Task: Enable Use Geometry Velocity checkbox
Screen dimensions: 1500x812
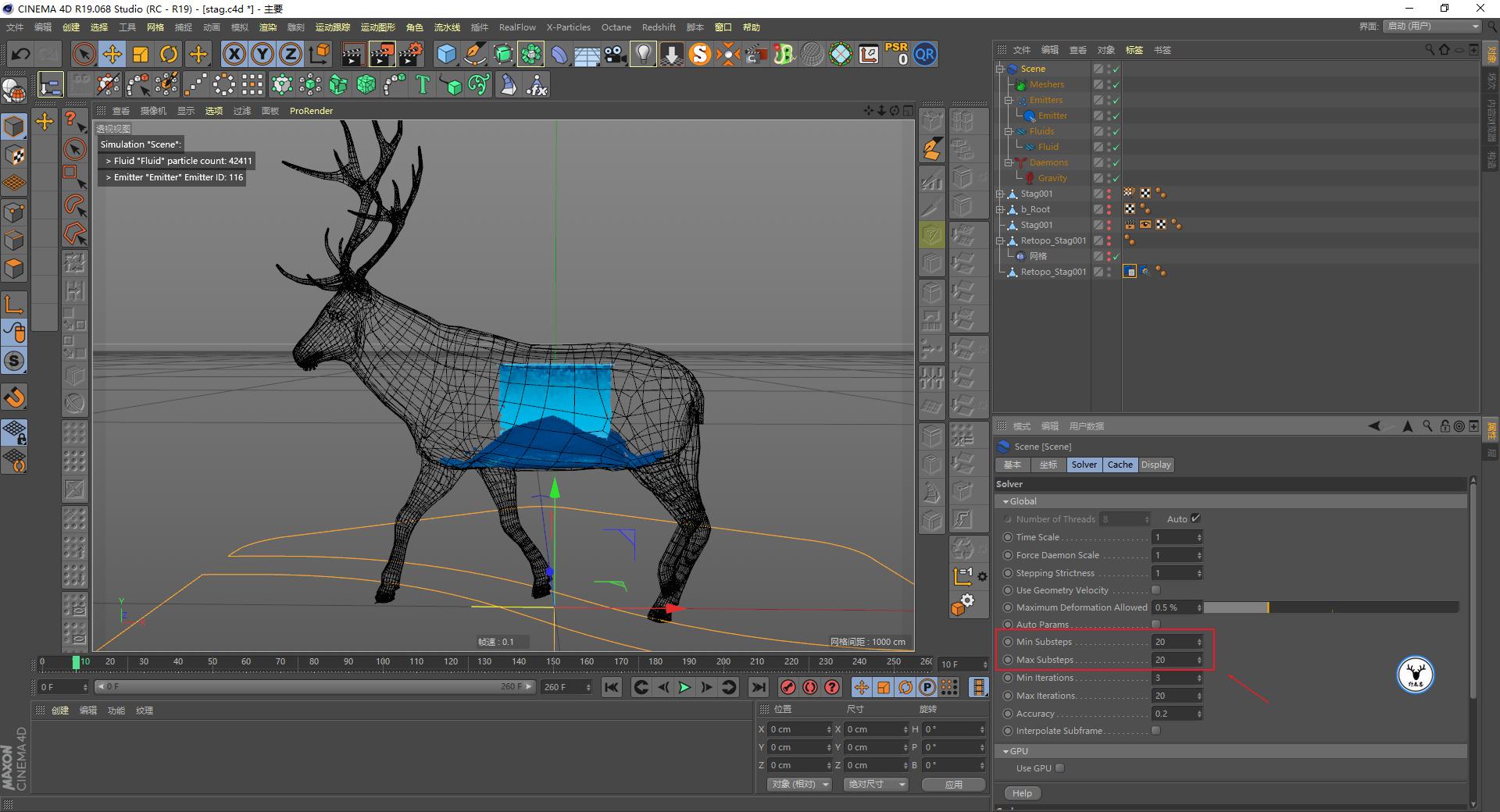Action: click(x=1155, y=590)
